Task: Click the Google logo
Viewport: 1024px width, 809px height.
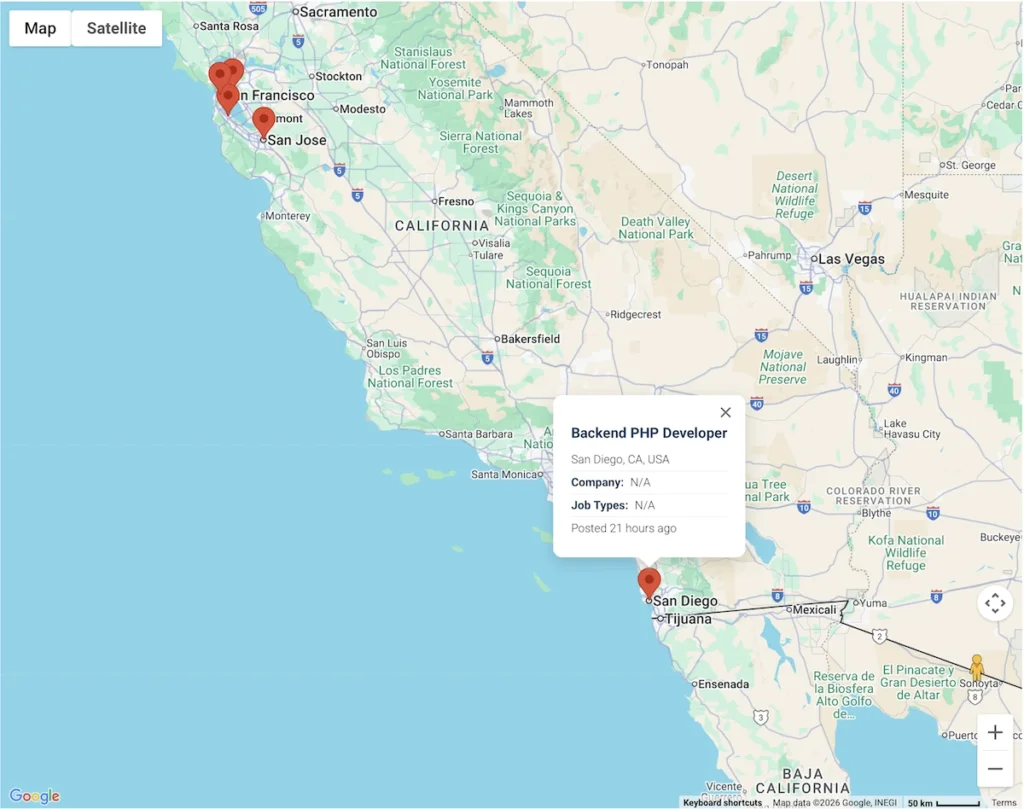Action: point(33,794)
